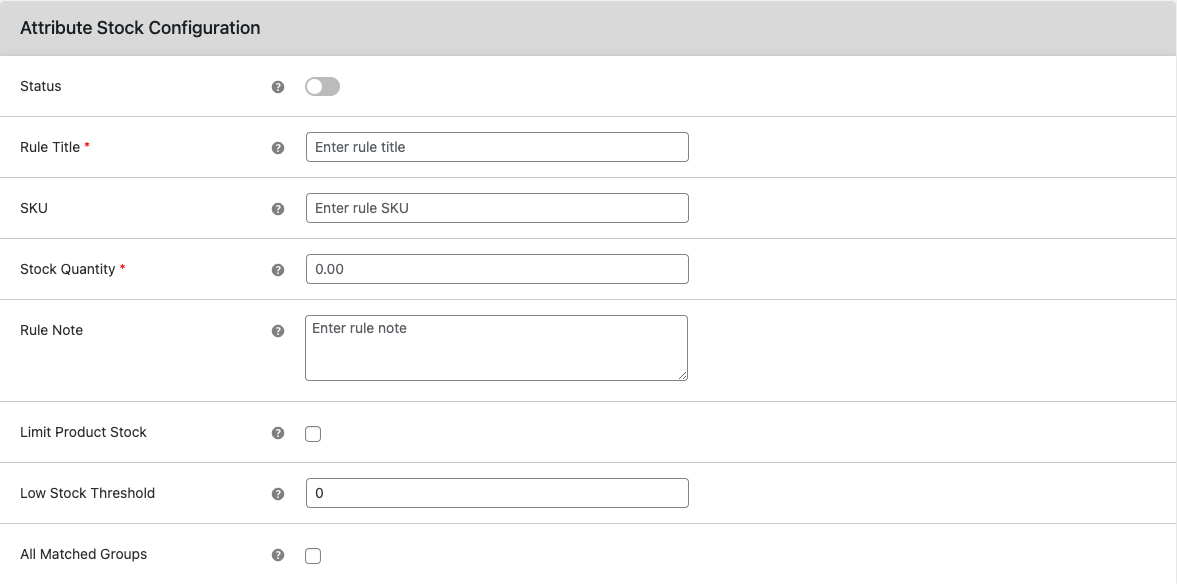Tick the All Matched Groups checkbox

(313, 556)
